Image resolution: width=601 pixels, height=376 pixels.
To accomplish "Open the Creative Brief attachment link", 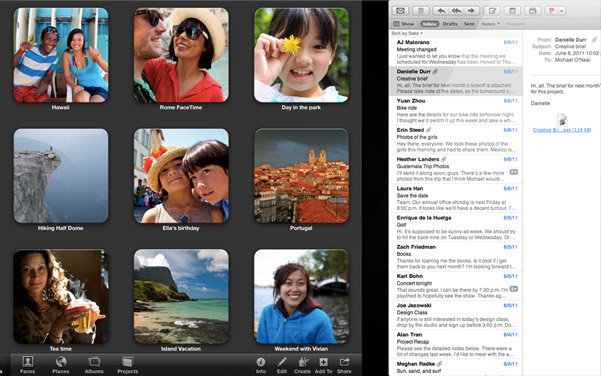I will [x=562, y=130].
